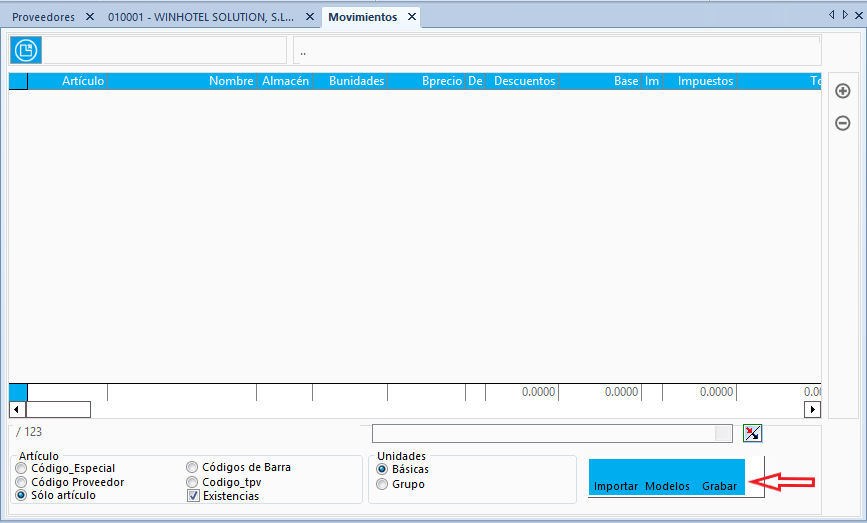This screenshot has height=523, width=867.
Task: Close the Proveedores tab
Action: [x=90, y=17]
